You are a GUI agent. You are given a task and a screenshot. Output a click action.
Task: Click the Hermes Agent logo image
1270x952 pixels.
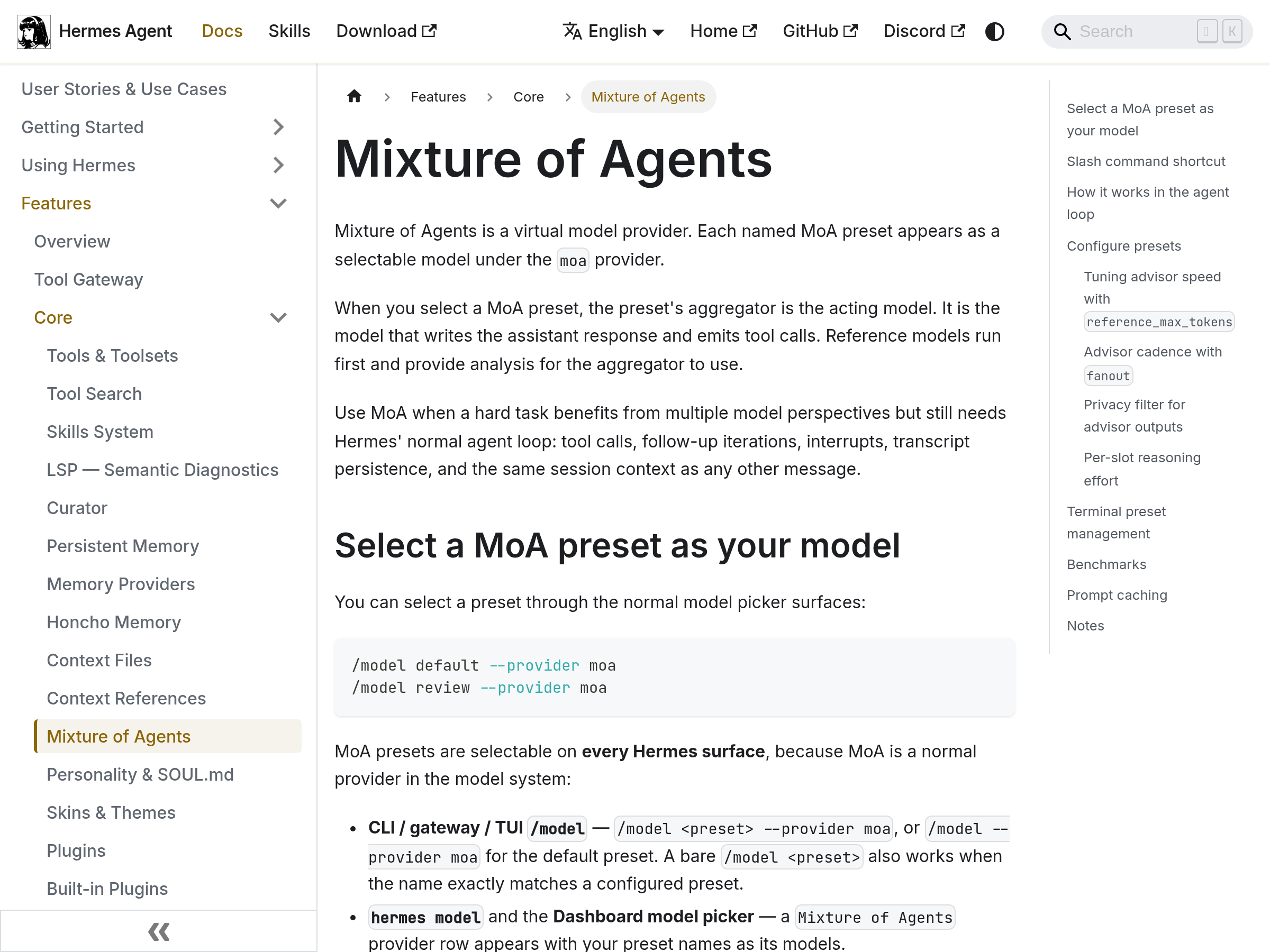click(34, 32)
